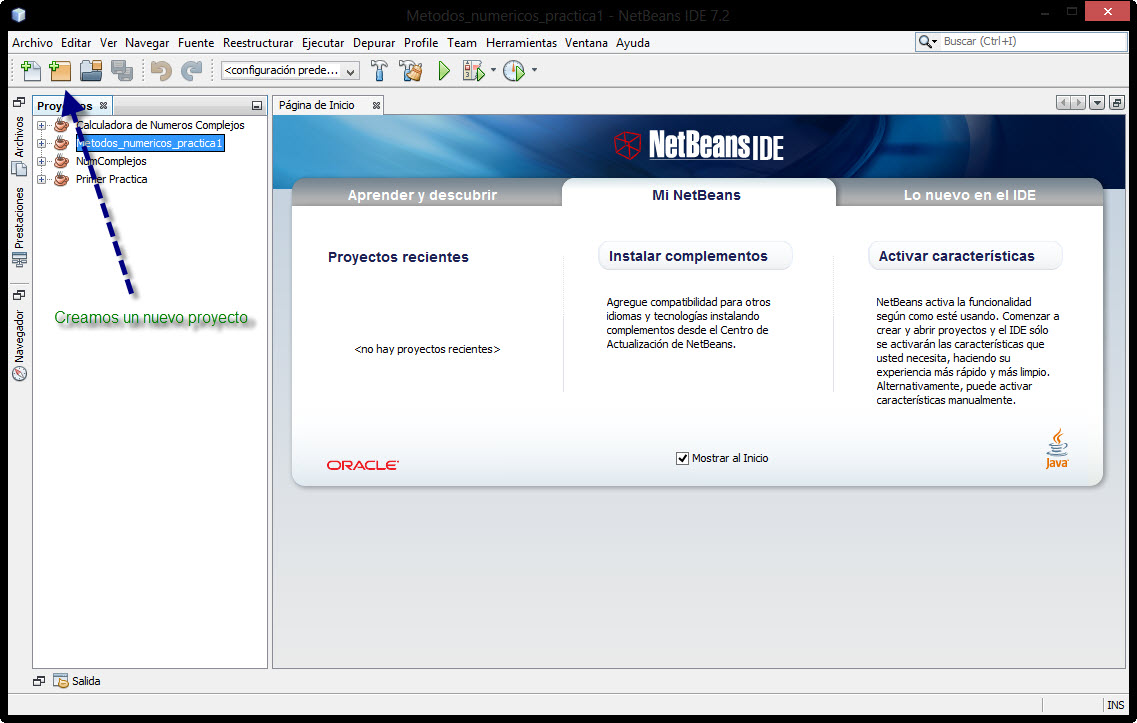Select Metodos_numericos_practica1 project
The height and width of the screenshot is (723, 1137).
[149, 144]
